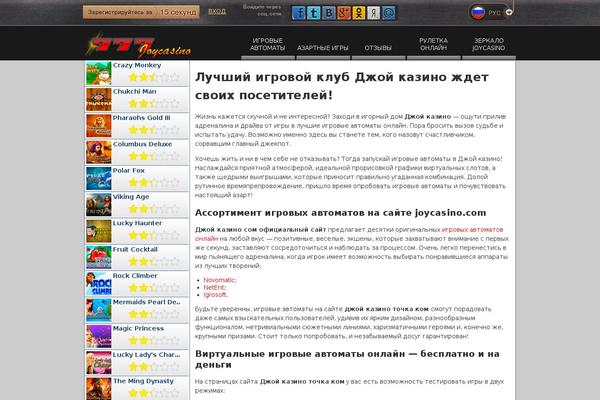Viewport: 600px width, 400px height.
Task: Open the Ming Dynasty game thumbnail
Action: pyautogui.click(x=99, y=389)
